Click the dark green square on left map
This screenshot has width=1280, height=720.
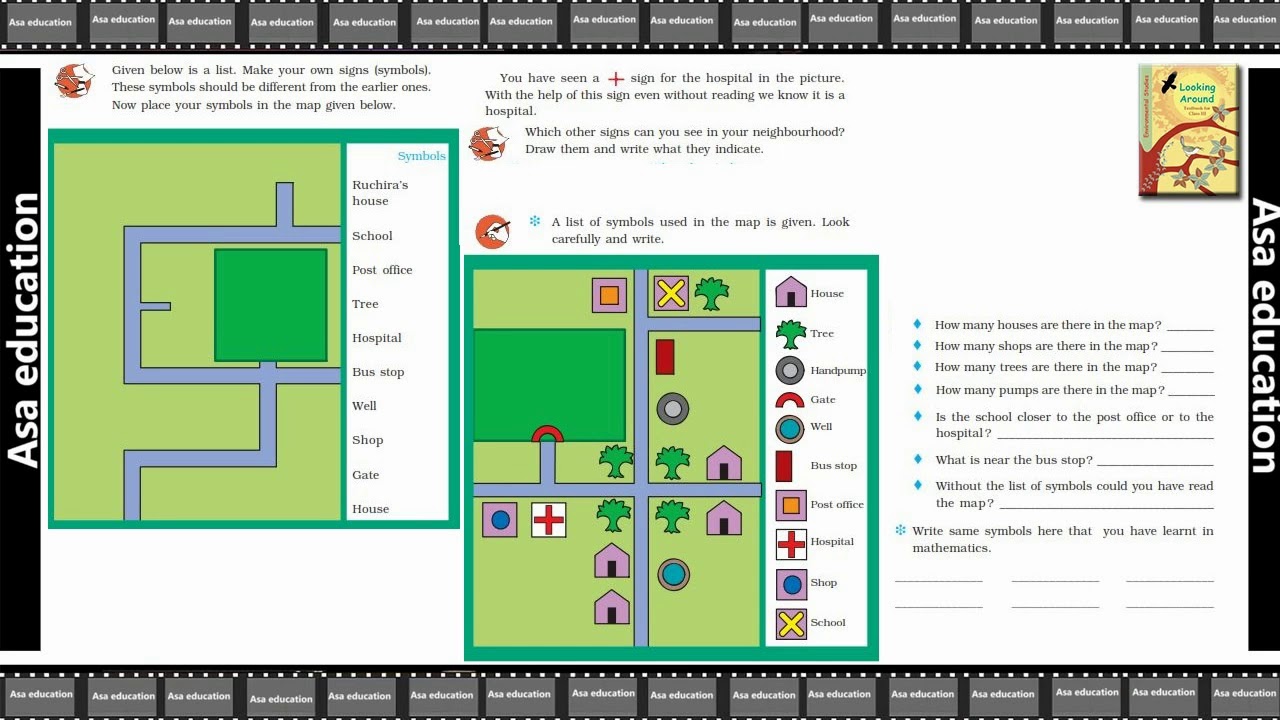[x=270, y=305]
